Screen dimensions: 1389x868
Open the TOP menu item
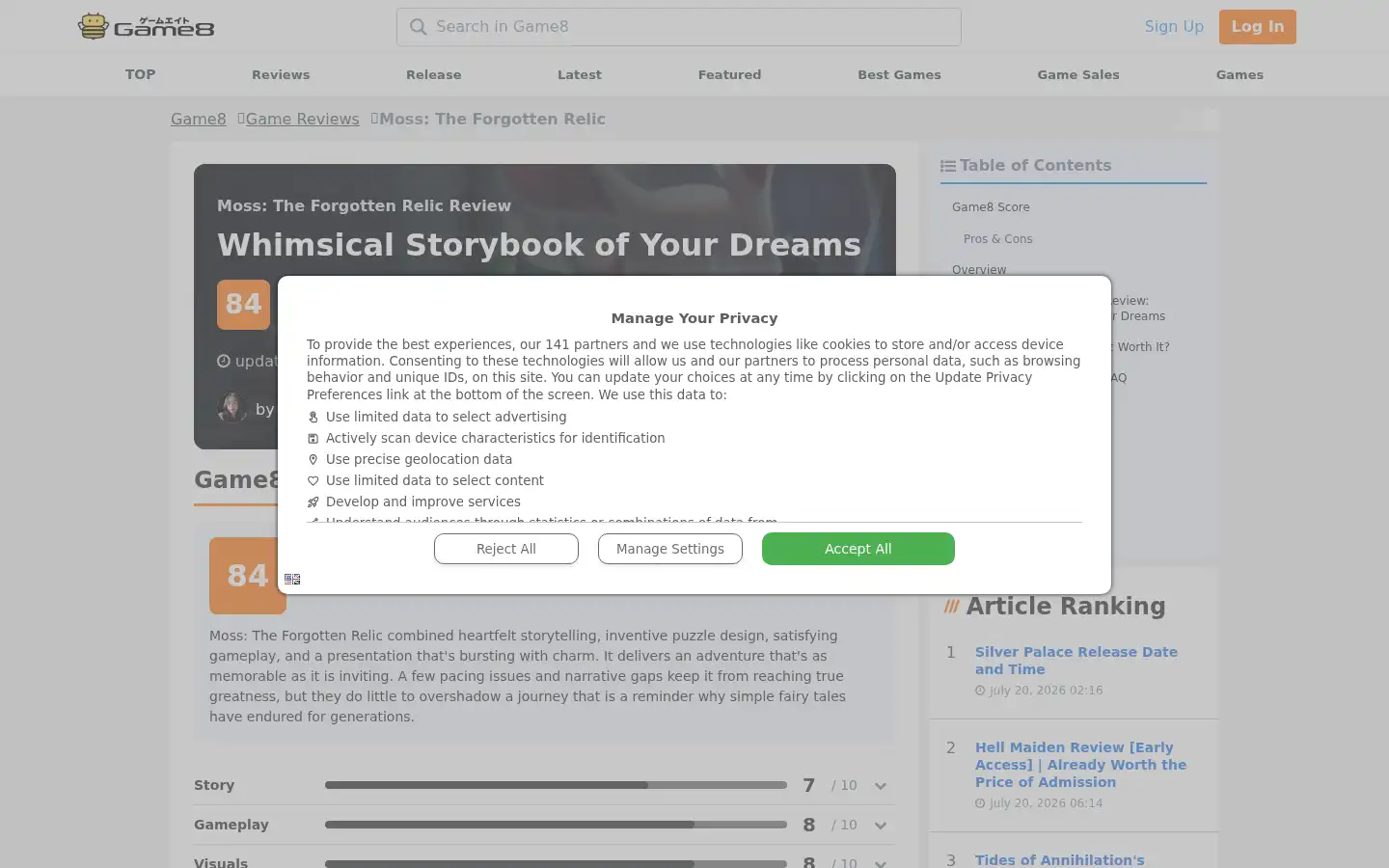tap(140, 74)
